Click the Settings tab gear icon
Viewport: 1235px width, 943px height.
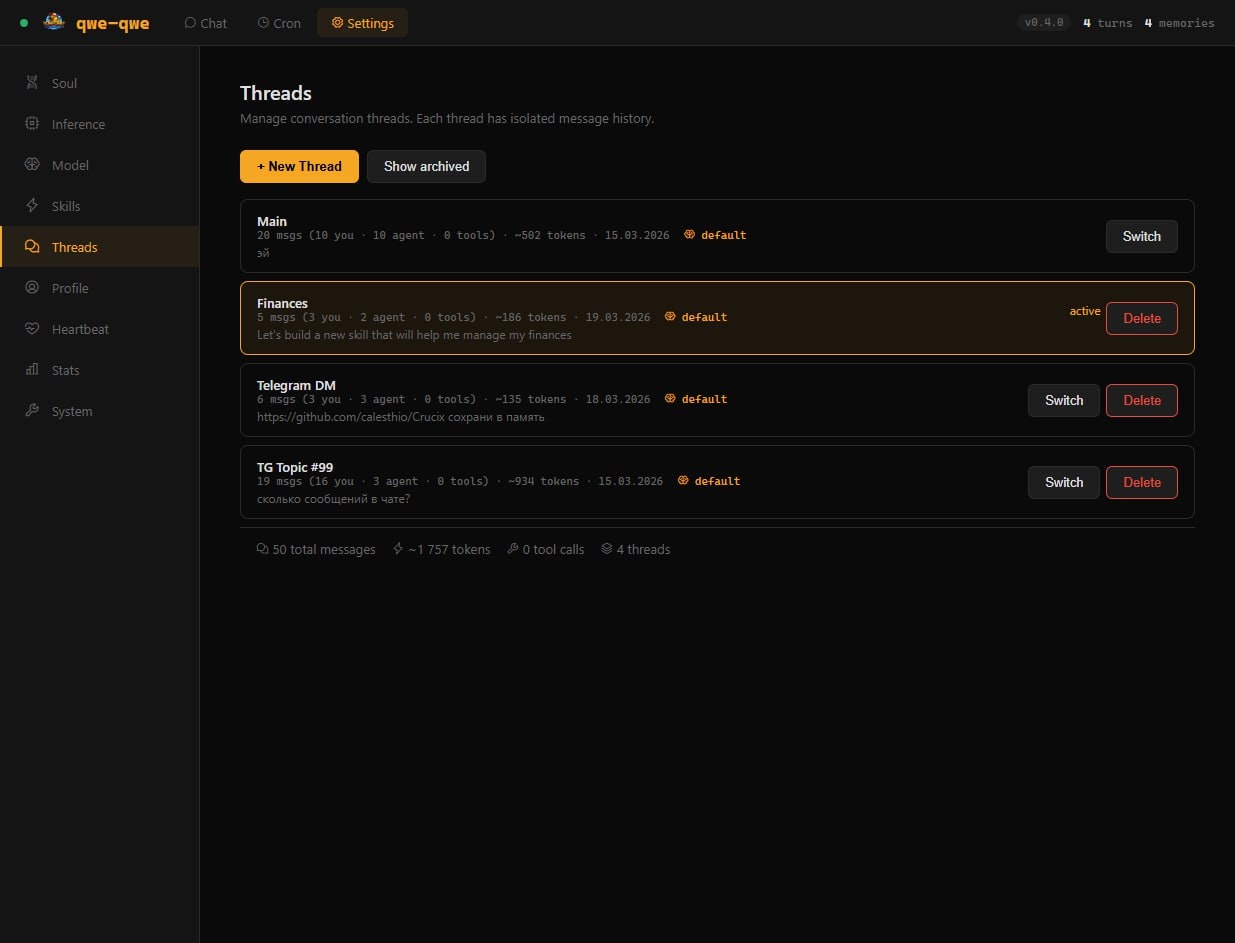(337, 23)
